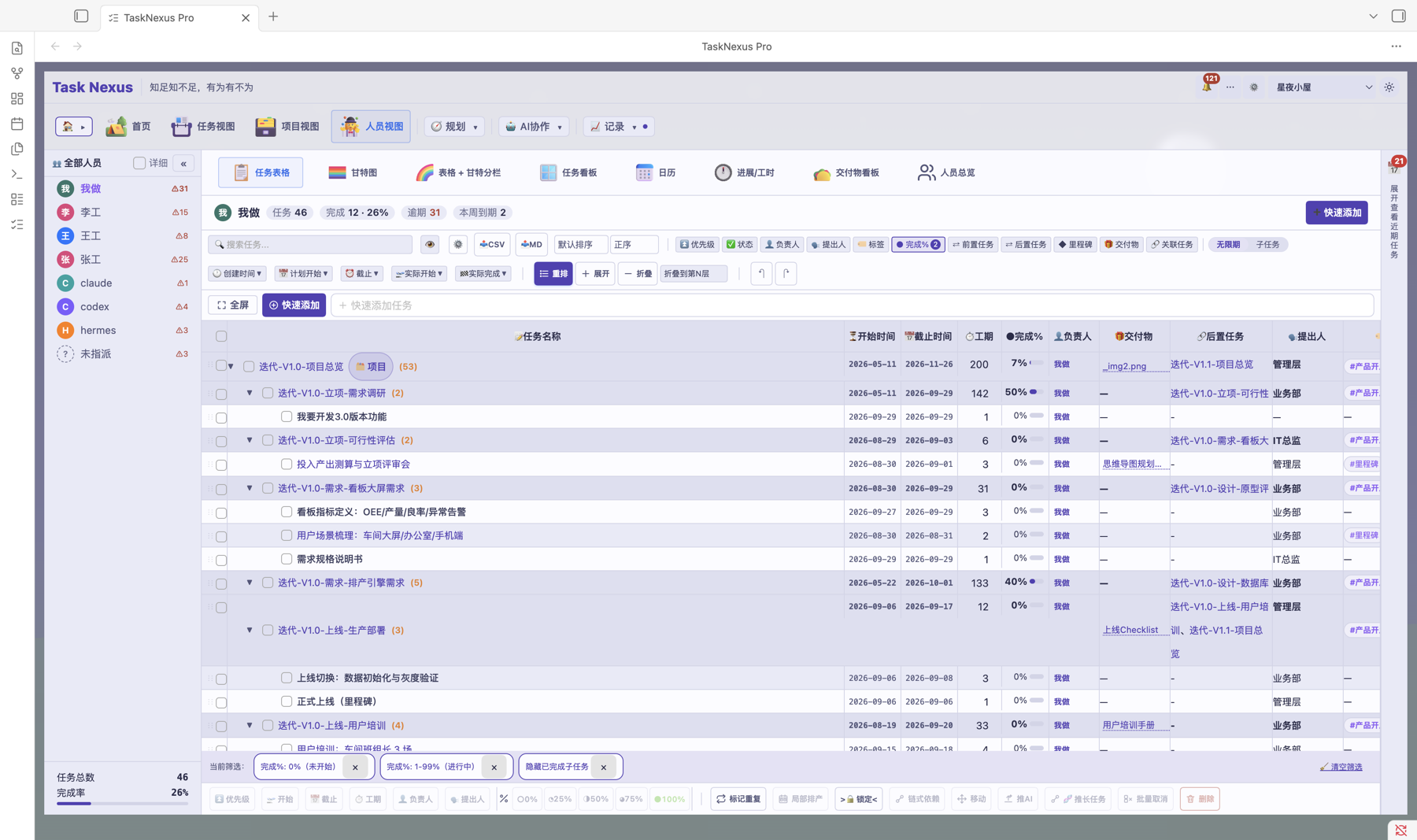1417x840 pixels.
Task: Switch to the 人员总览 tab
Action: click(946, 172)
